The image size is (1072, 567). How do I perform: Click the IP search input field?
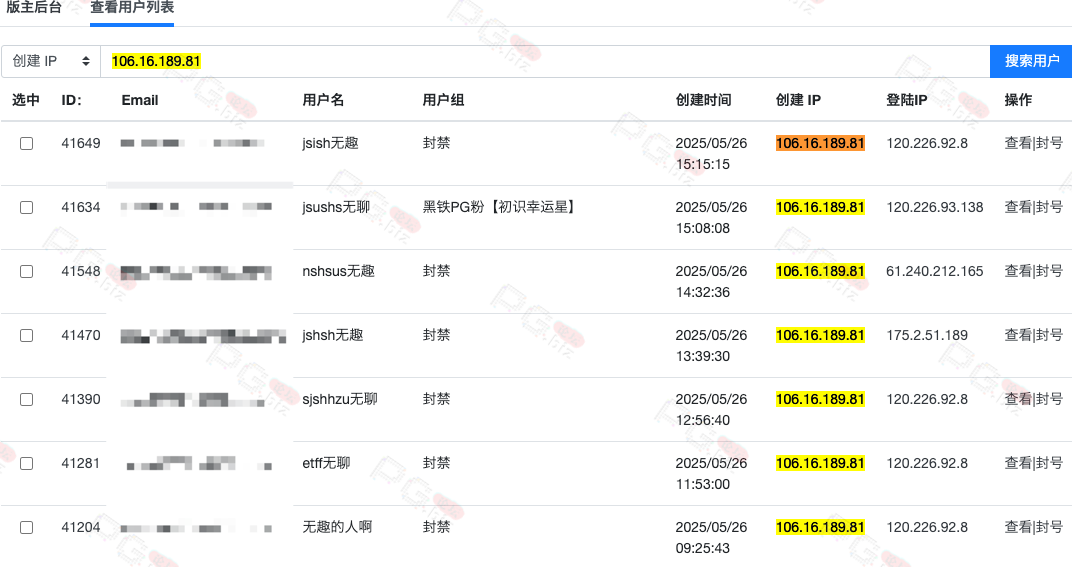pyautogui.click(x=545, y=61)
